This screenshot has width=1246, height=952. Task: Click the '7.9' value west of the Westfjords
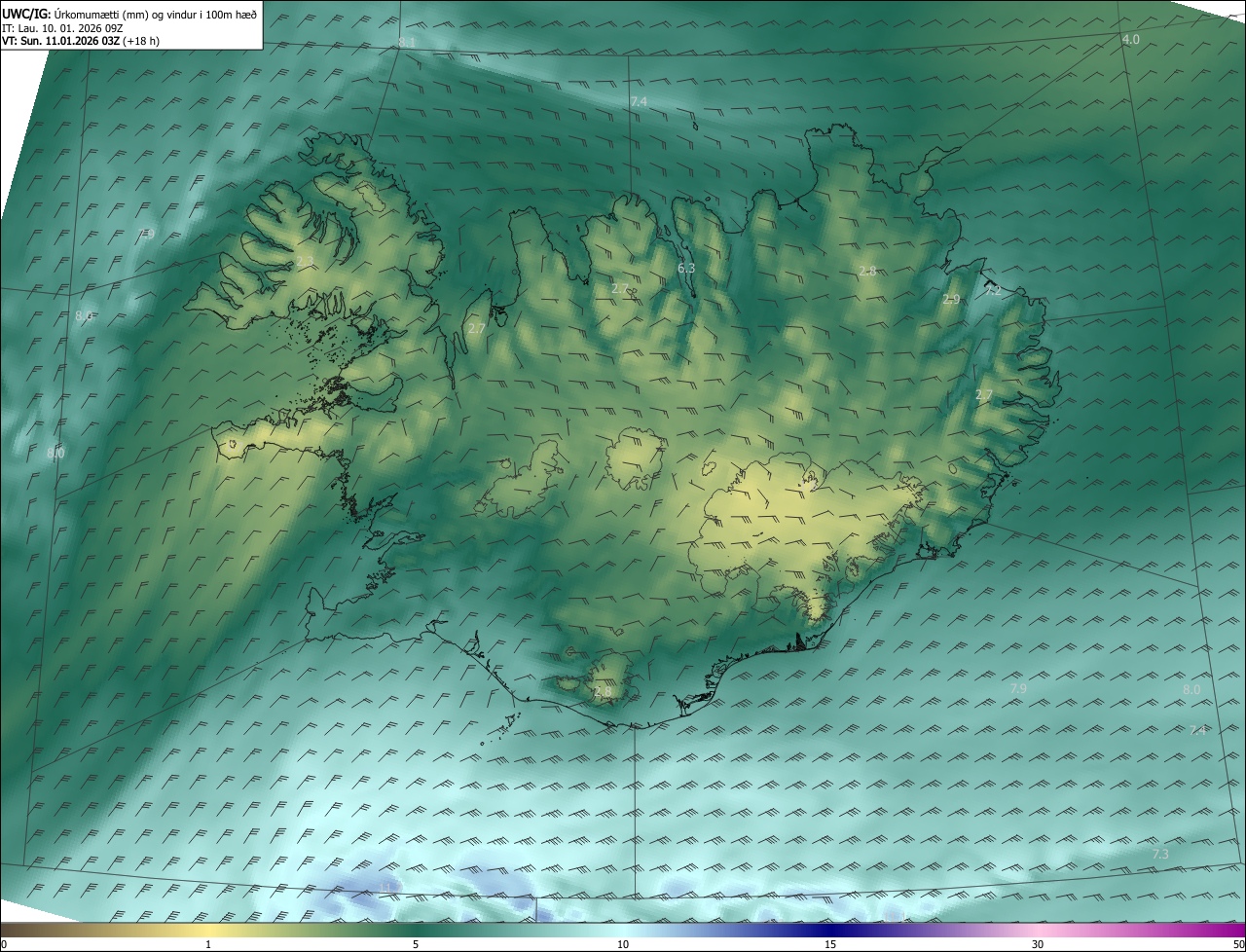pos(146,234)
